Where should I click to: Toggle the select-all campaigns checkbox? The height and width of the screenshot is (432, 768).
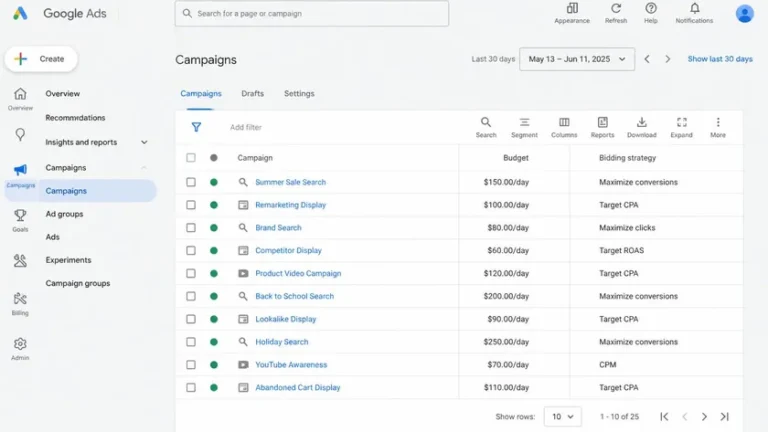[191, 158]
